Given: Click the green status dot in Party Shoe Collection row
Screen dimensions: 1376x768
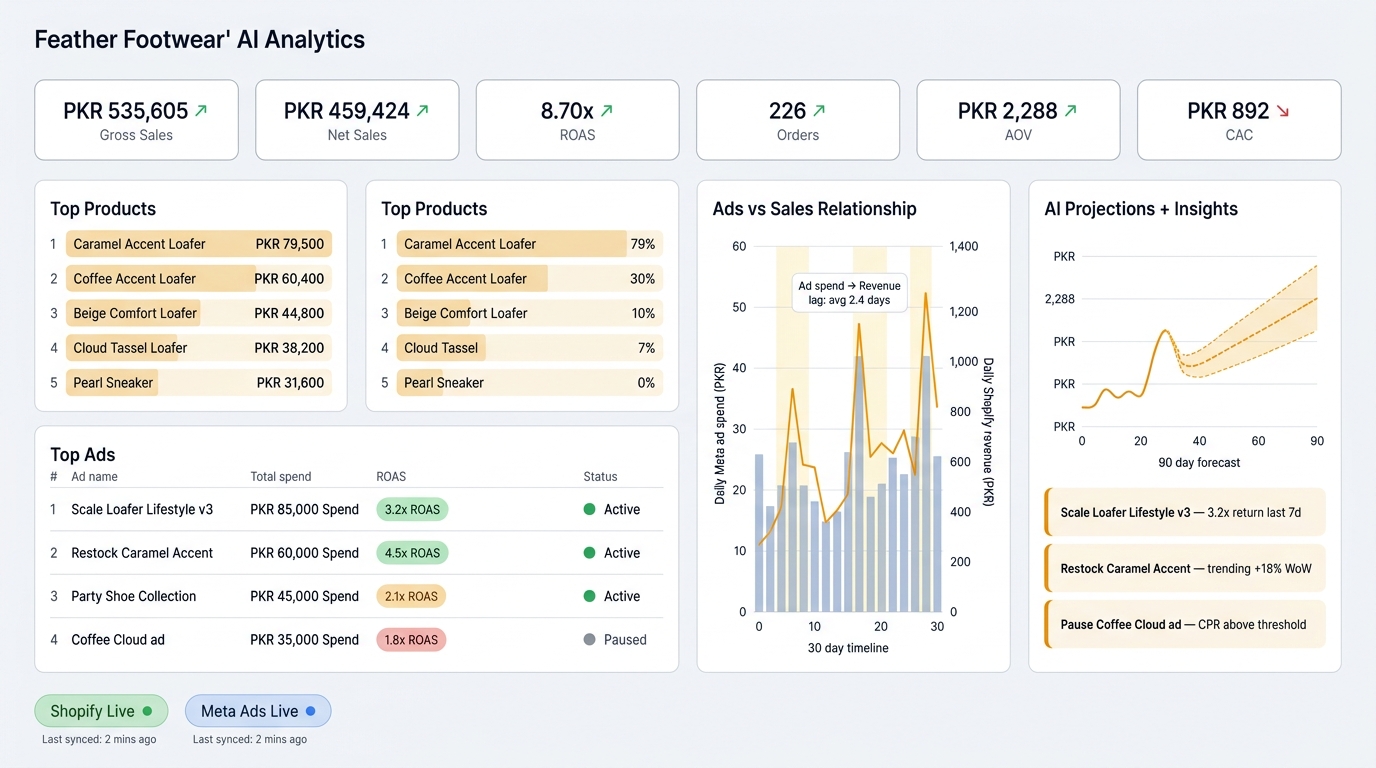Looking at the screenshot, I should pyautogui.click(x=589, y=596).
